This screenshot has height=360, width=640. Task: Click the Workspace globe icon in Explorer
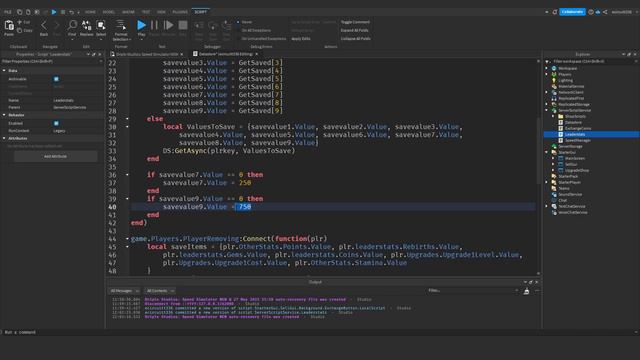[x=554, y=69]
